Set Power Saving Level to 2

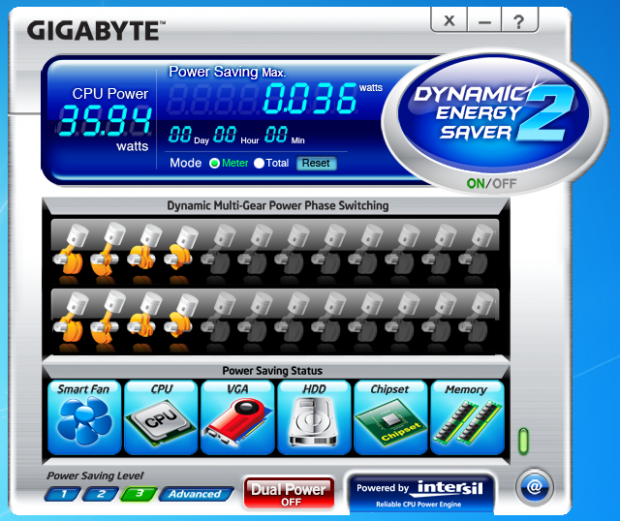(100, 494)
